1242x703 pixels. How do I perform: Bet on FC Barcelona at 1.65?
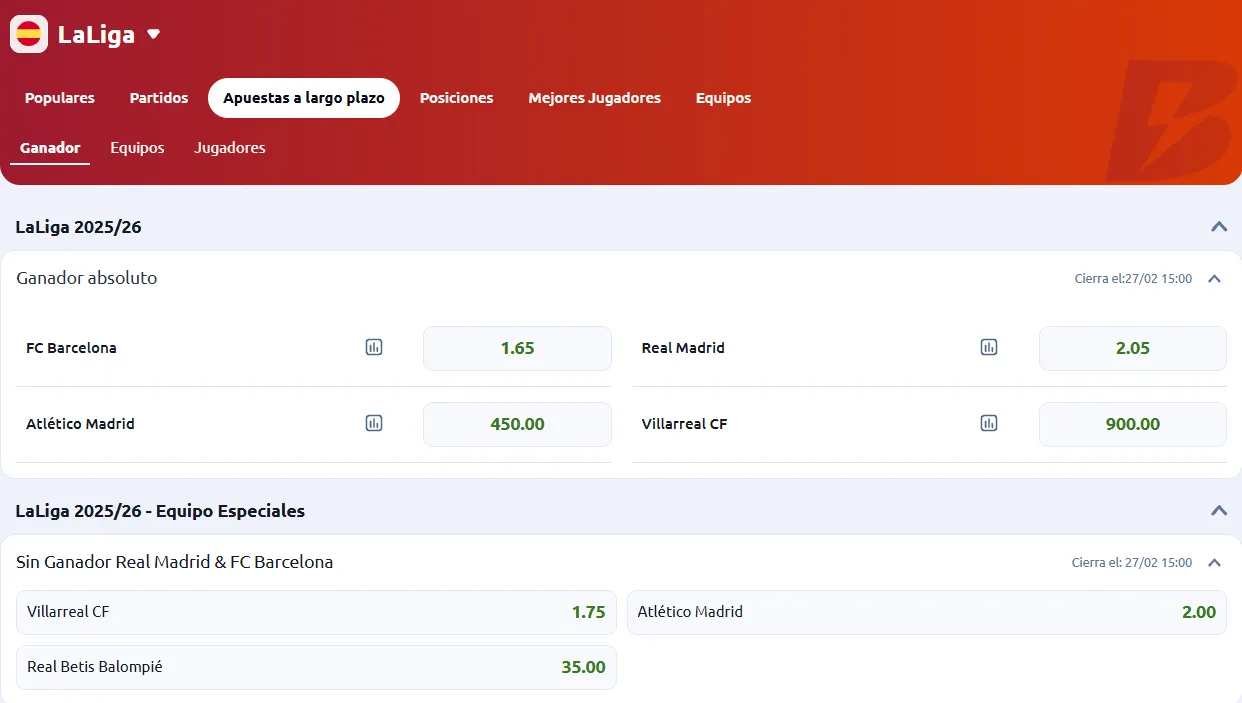point(517,349)
